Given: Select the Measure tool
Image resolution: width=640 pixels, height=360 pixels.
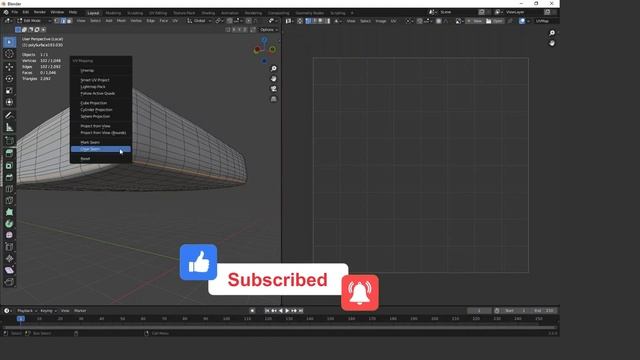Looking at the screenshot, I should click(x=9, y=127).
